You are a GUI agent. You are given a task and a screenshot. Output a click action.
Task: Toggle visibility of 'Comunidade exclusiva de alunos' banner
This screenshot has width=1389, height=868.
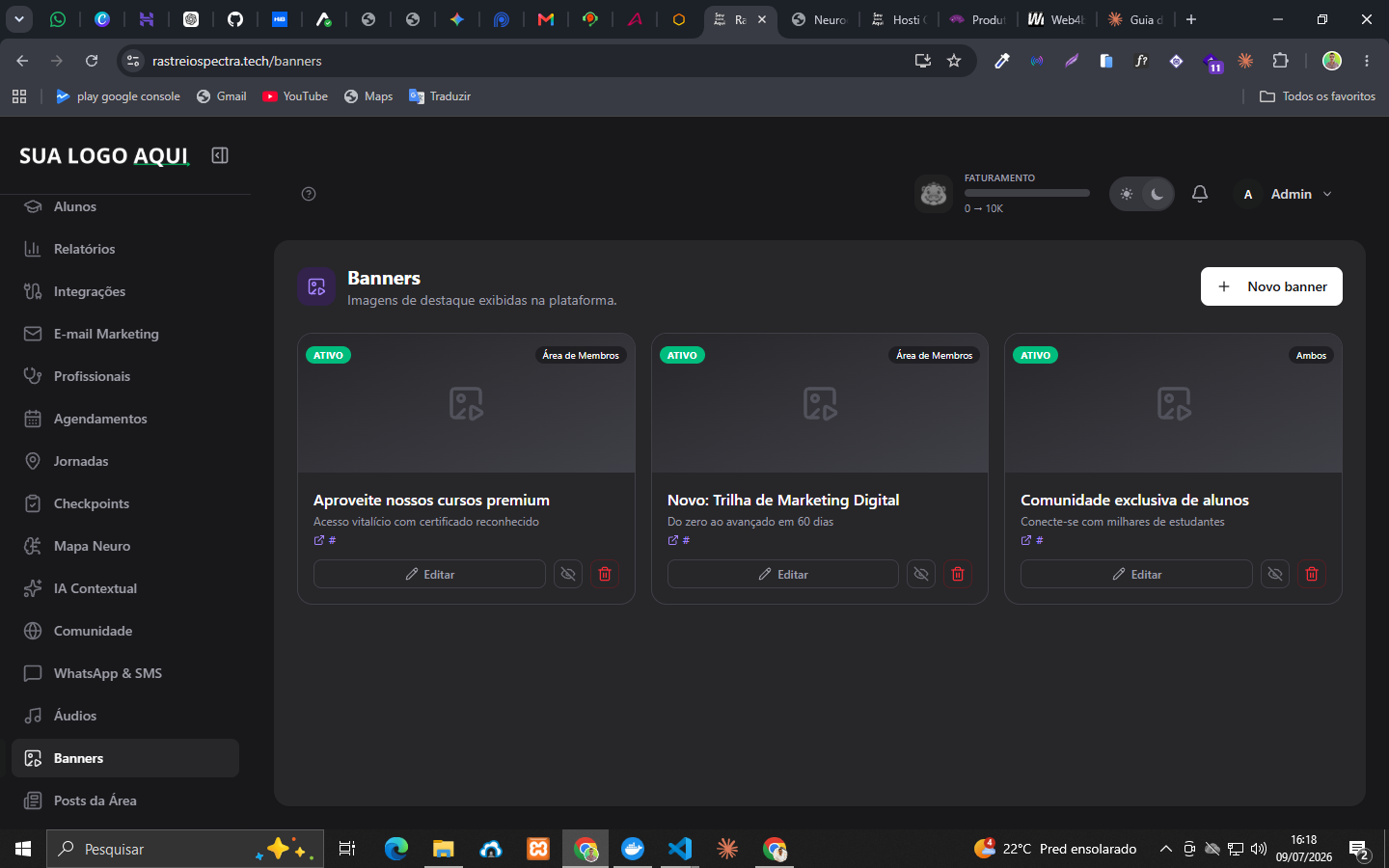click(x=1275, y=574)
